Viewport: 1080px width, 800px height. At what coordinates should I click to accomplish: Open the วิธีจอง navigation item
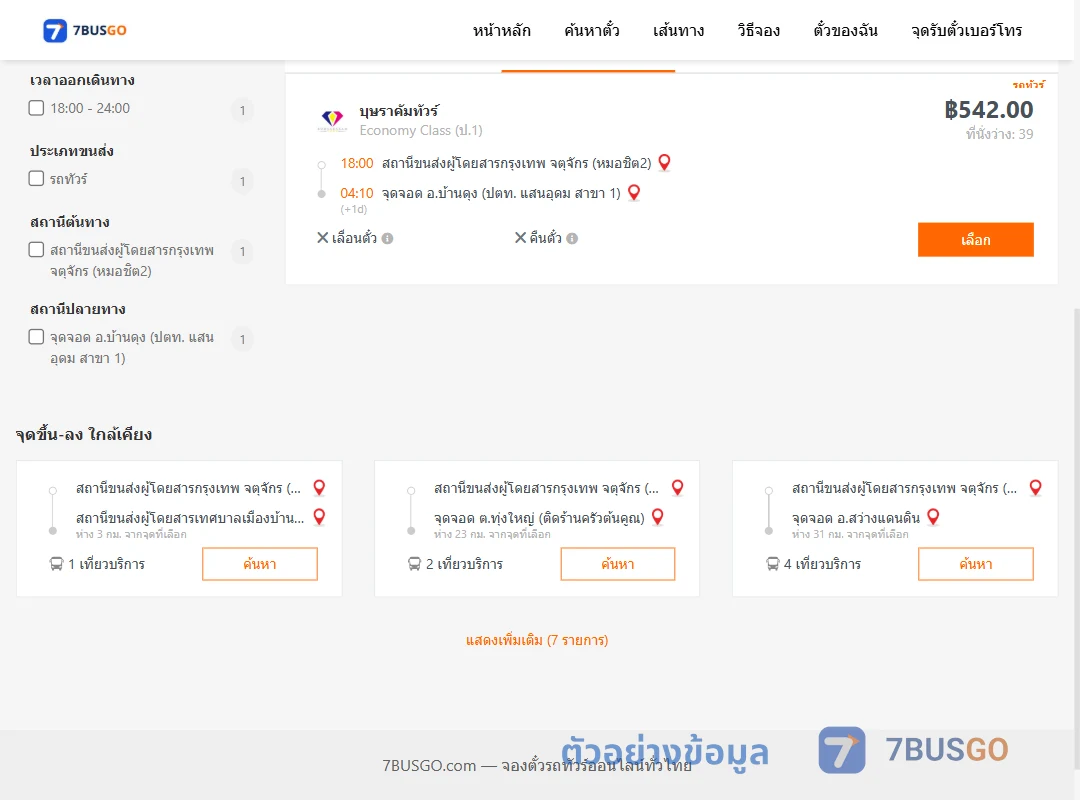758,31
